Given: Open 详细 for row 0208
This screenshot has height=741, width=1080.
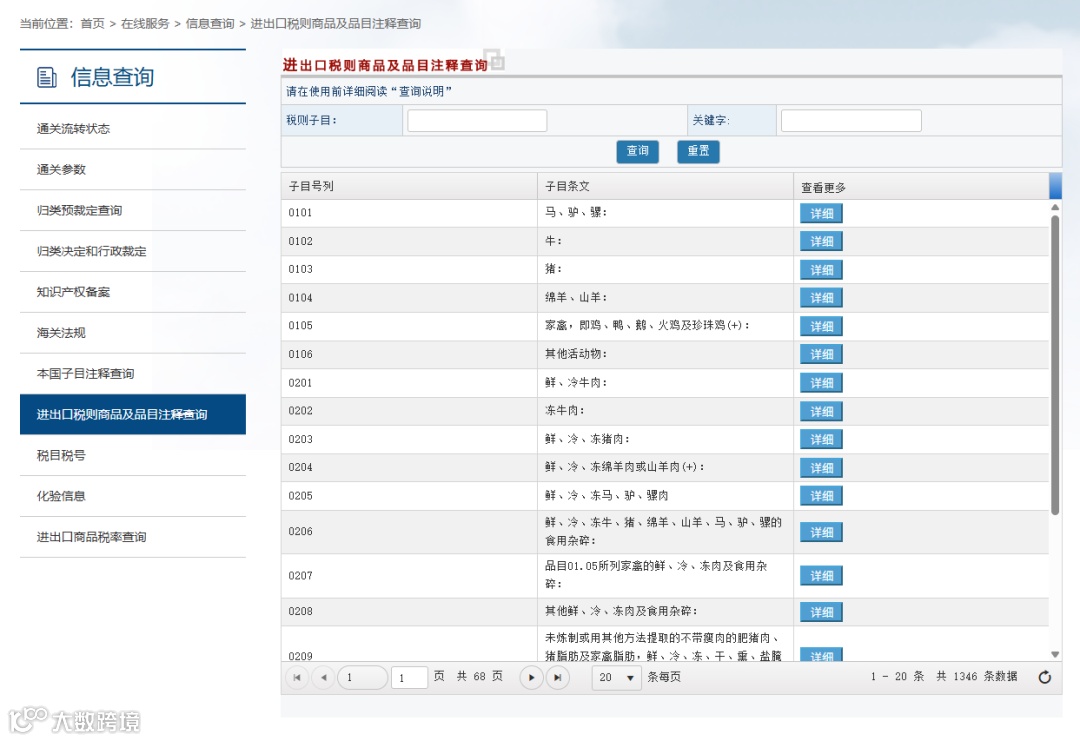Looking at the screenshot, I should click(x=821, y=612).
